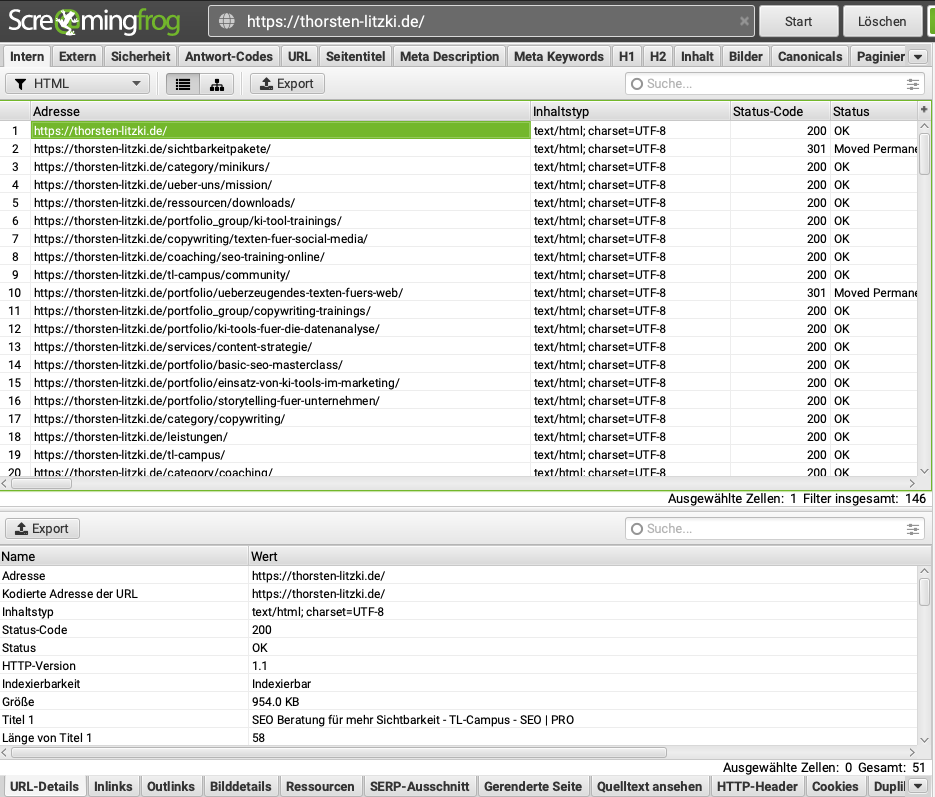
Task: Switch to list view icon
Action: (x=182, y=84)
